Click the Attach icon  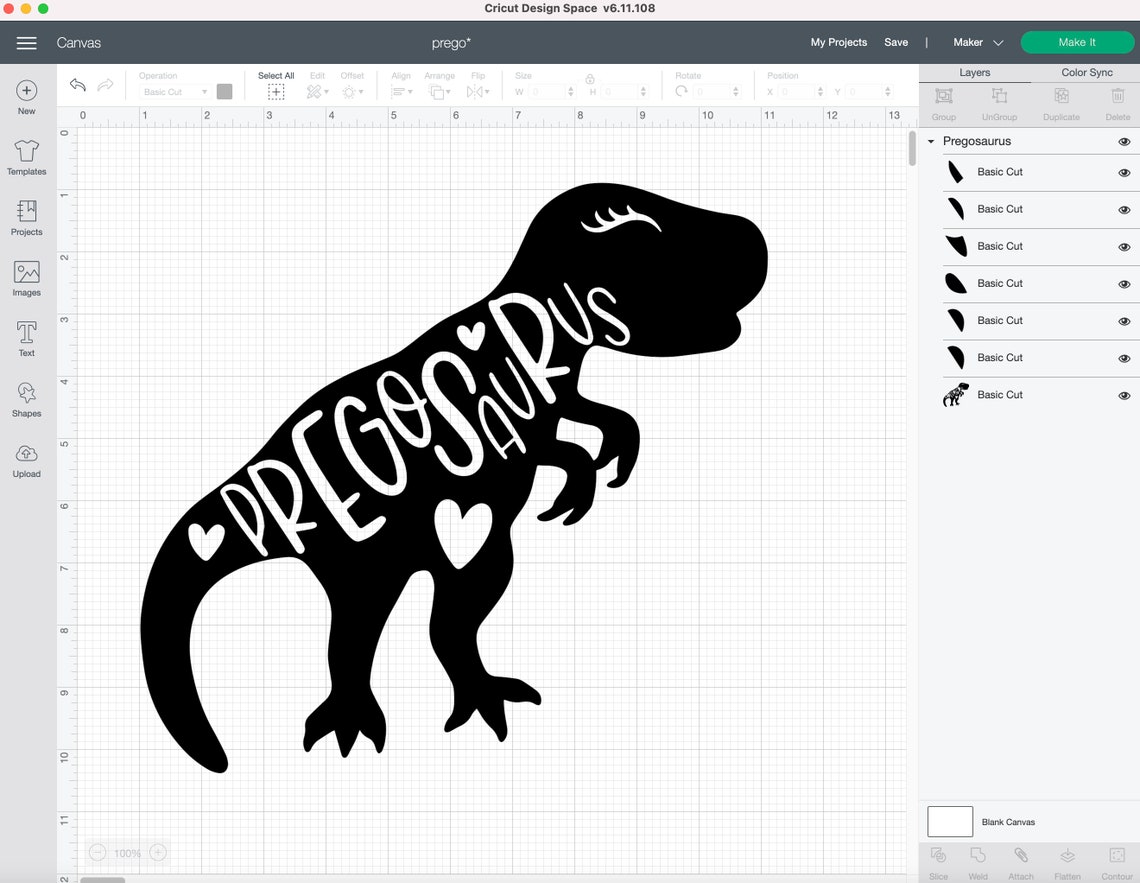click(1021, 861)
